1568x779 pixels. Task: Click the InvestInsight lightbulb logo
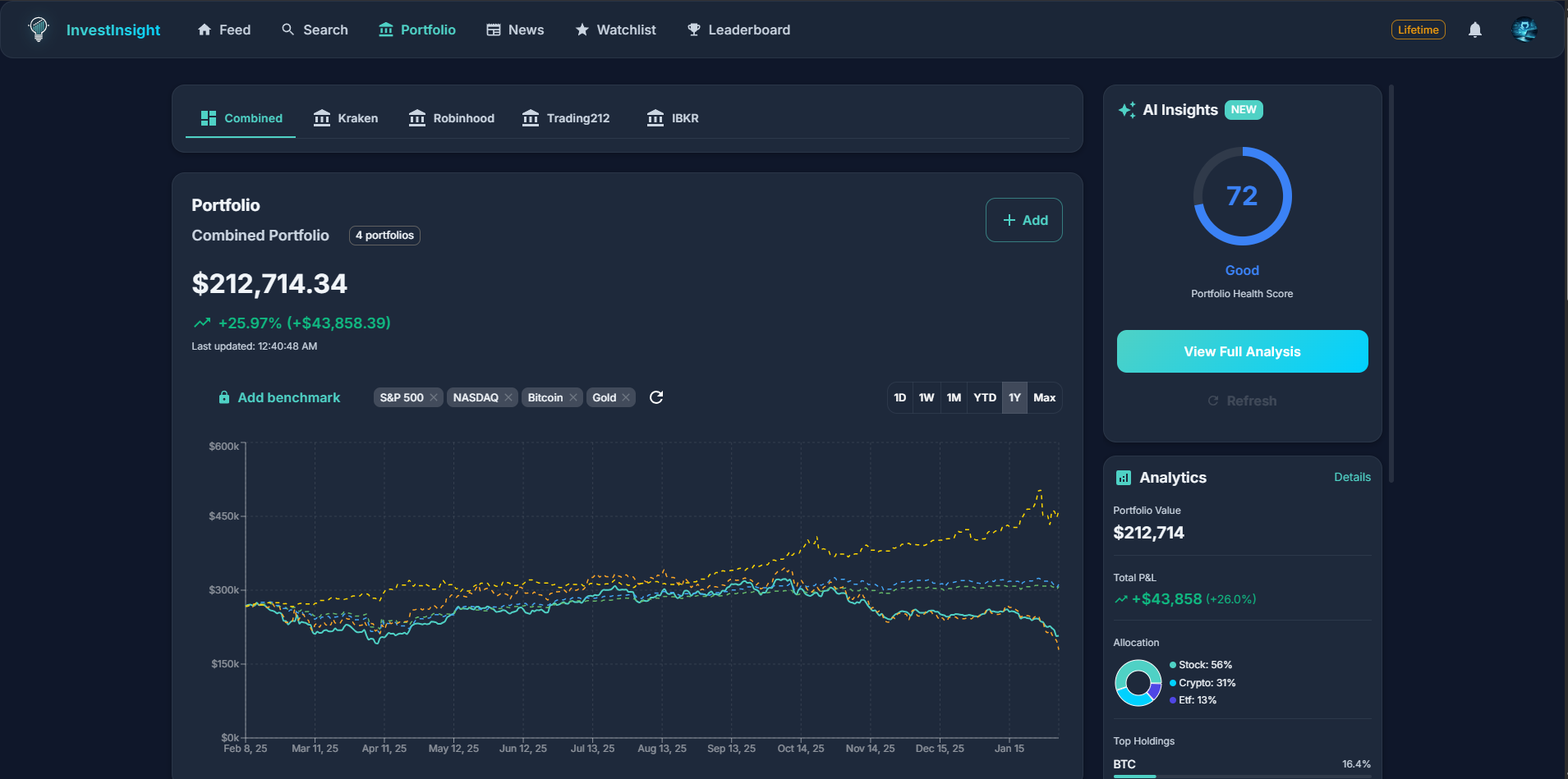pyautogui.click(x=38, y=30)
